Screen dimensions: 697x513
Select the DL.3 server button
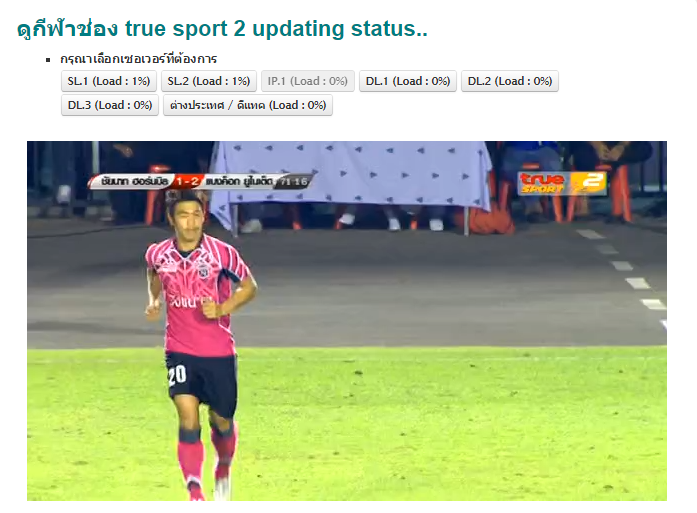tap(110, 105)
